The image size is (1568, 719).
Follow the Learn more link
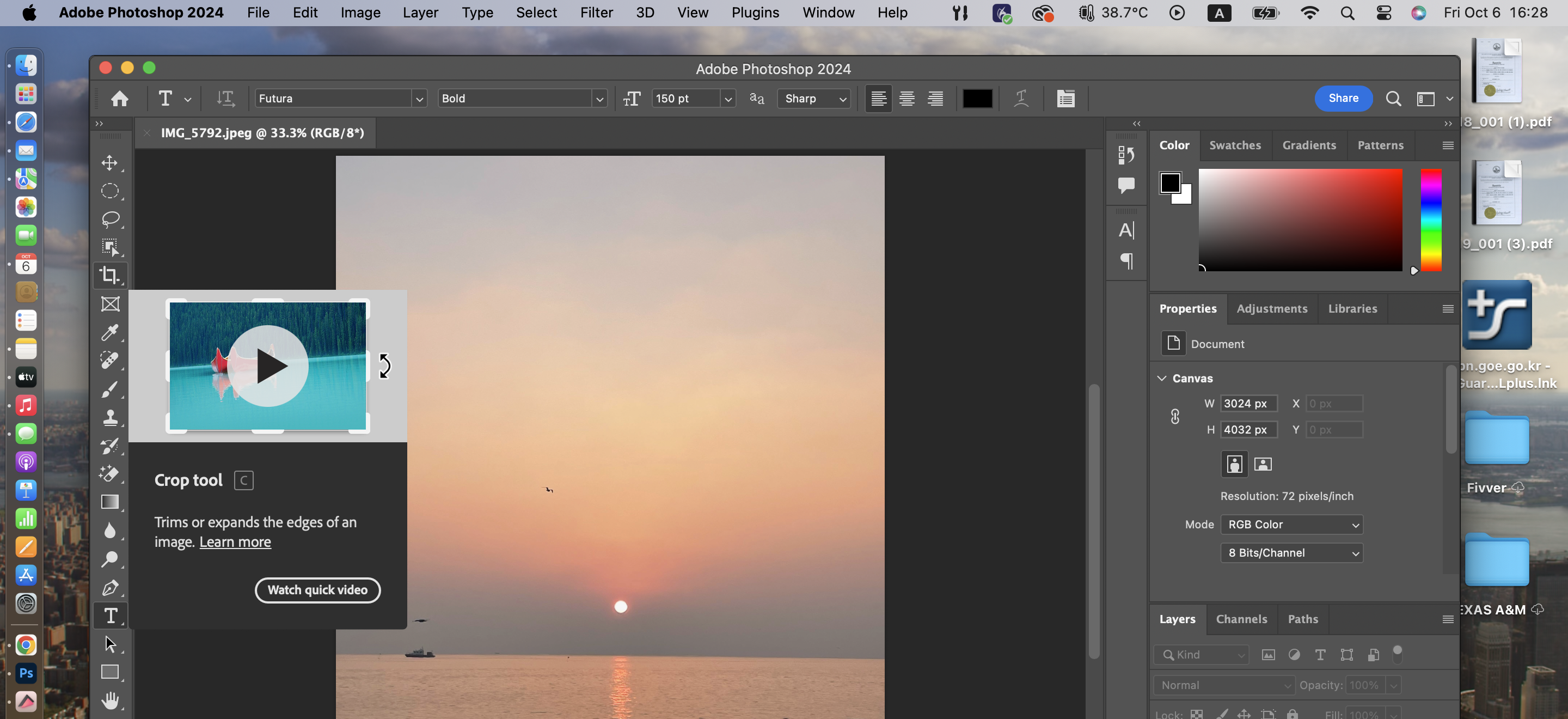coord(235,542)
